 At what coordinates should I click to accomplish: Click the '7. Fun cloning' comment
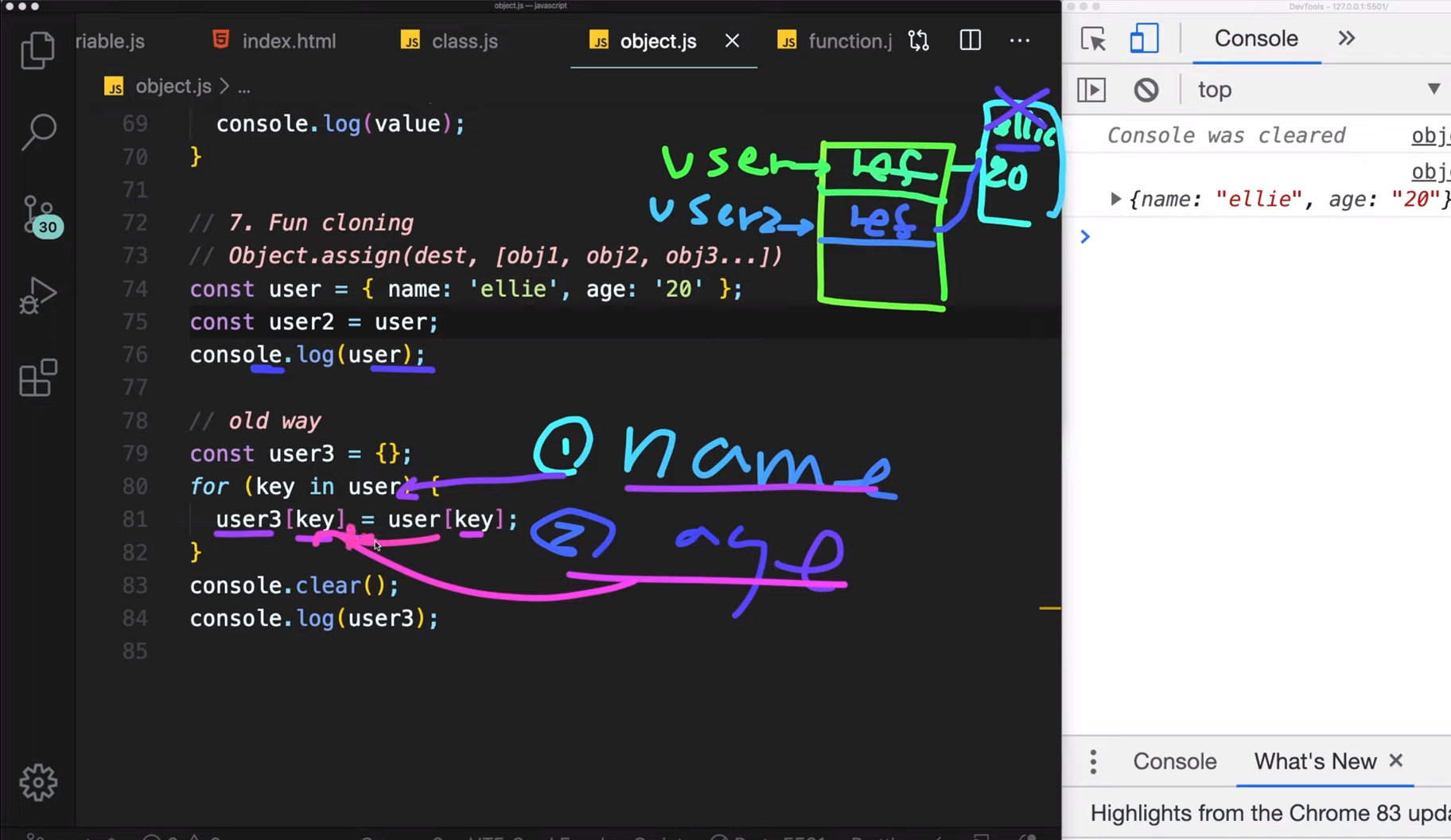[301, 223]
